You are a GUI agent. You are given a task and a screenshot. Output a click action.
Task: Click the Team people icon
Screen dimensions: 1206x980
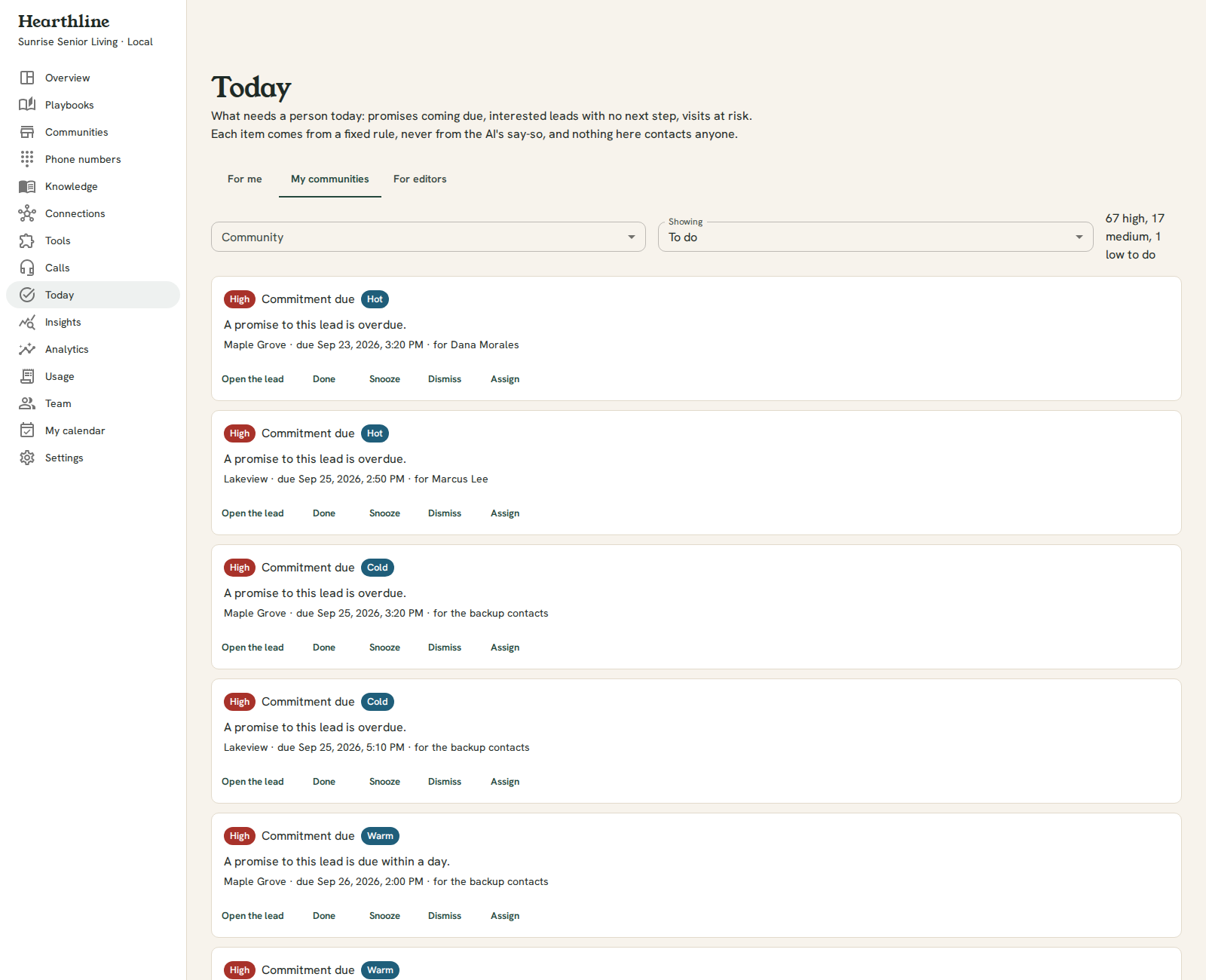click(27, 403)
